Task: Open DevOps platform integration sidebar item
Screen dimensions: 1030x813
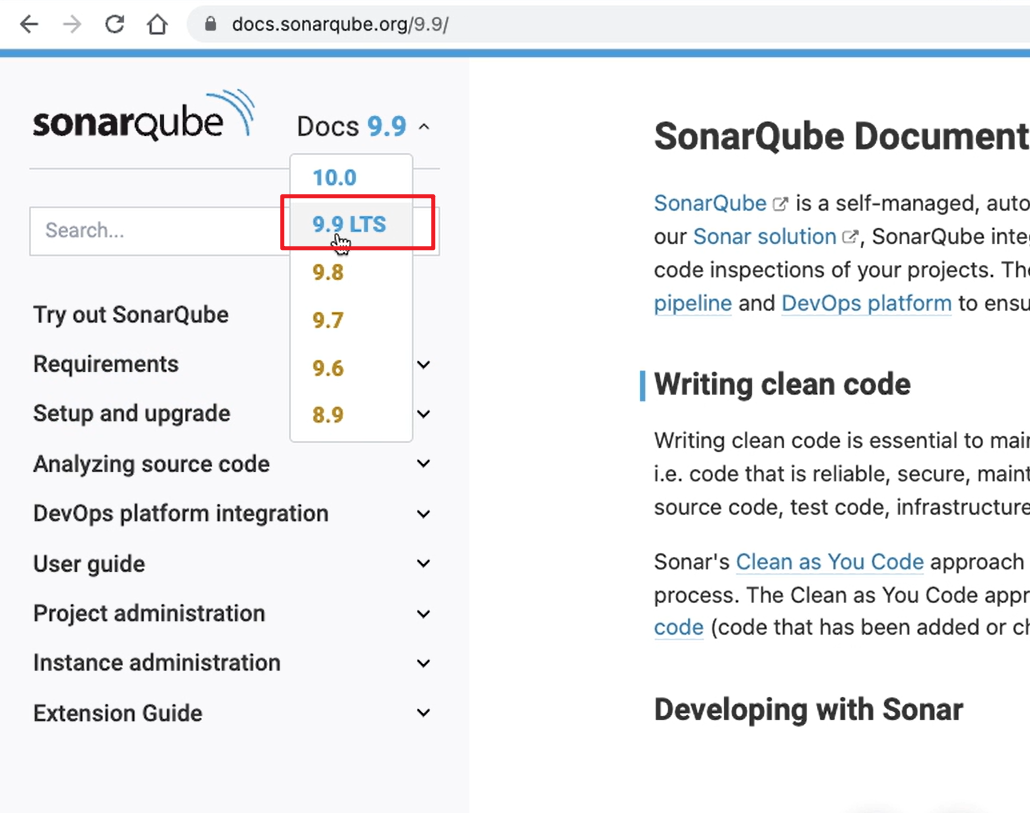Action: 181,514
